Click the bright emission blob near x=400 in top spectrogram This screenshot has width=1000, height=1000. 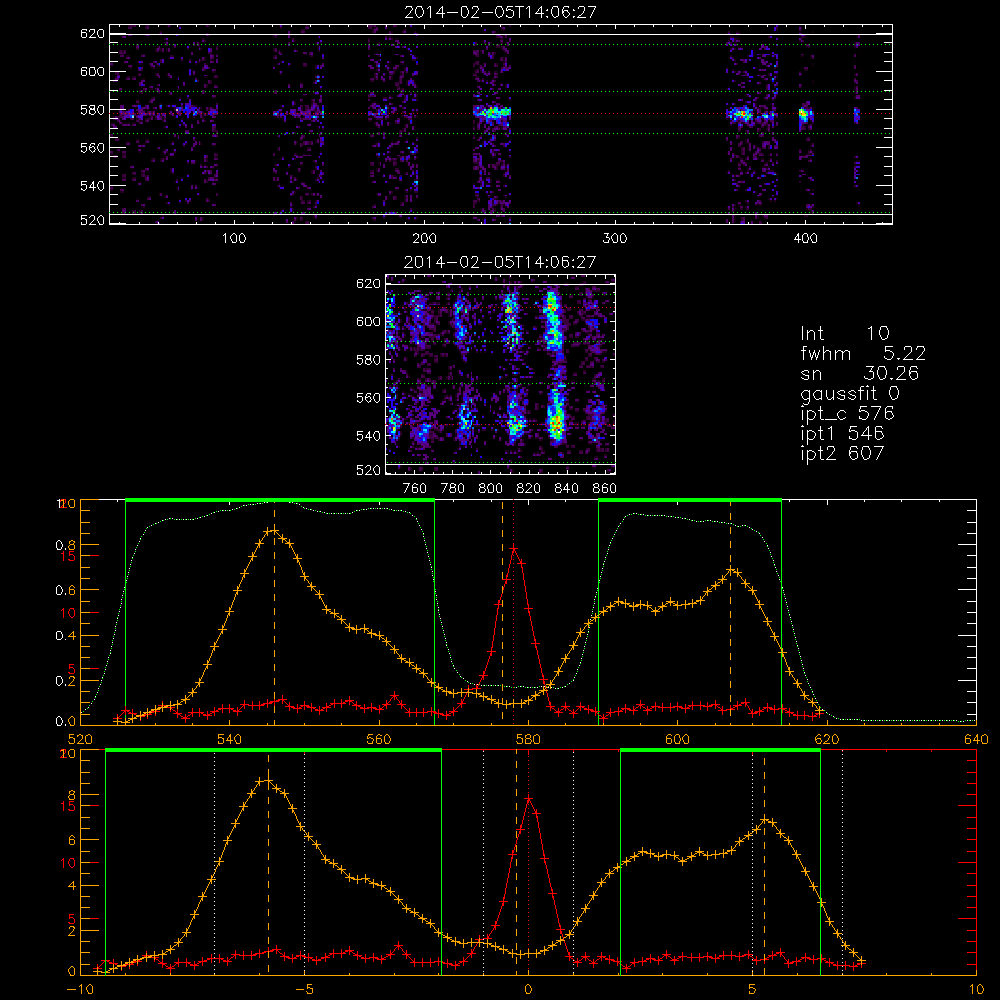tap(804, 115)
